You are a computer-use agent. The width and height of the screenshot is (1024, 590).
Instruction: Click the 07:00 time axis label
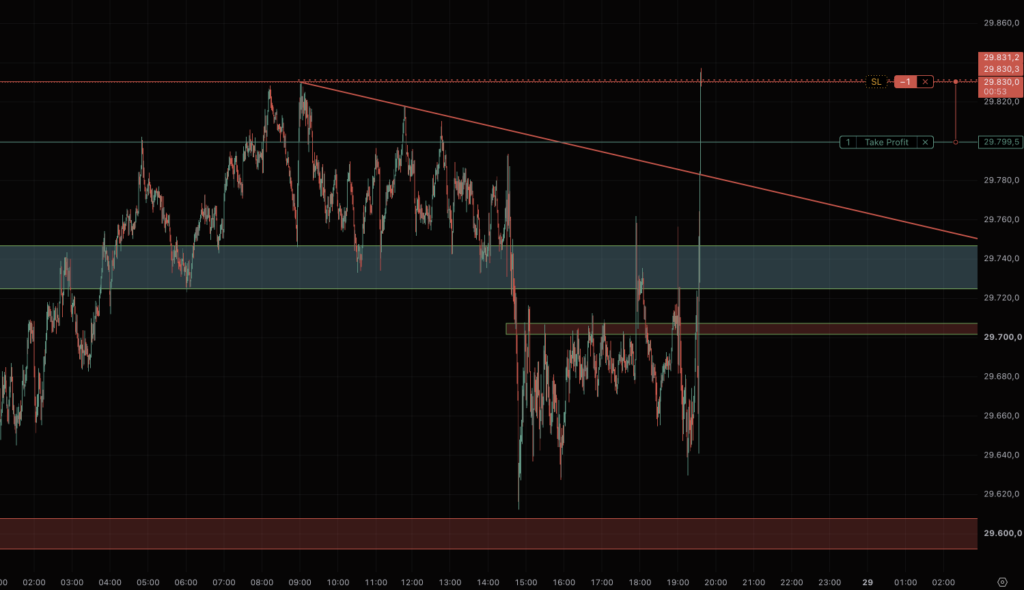click(x=223, y=582)
